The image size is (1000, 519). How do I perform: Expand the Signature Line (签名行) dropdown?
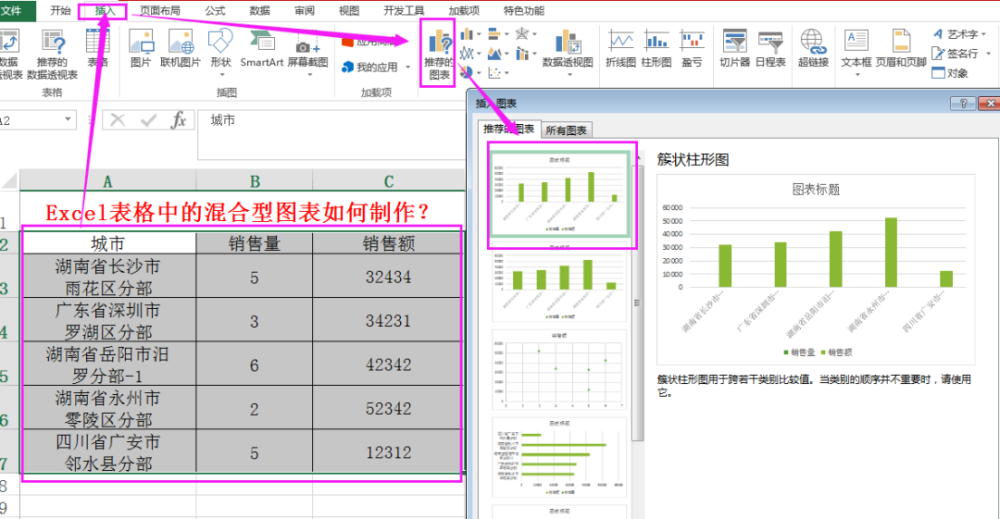click(989, 54)
